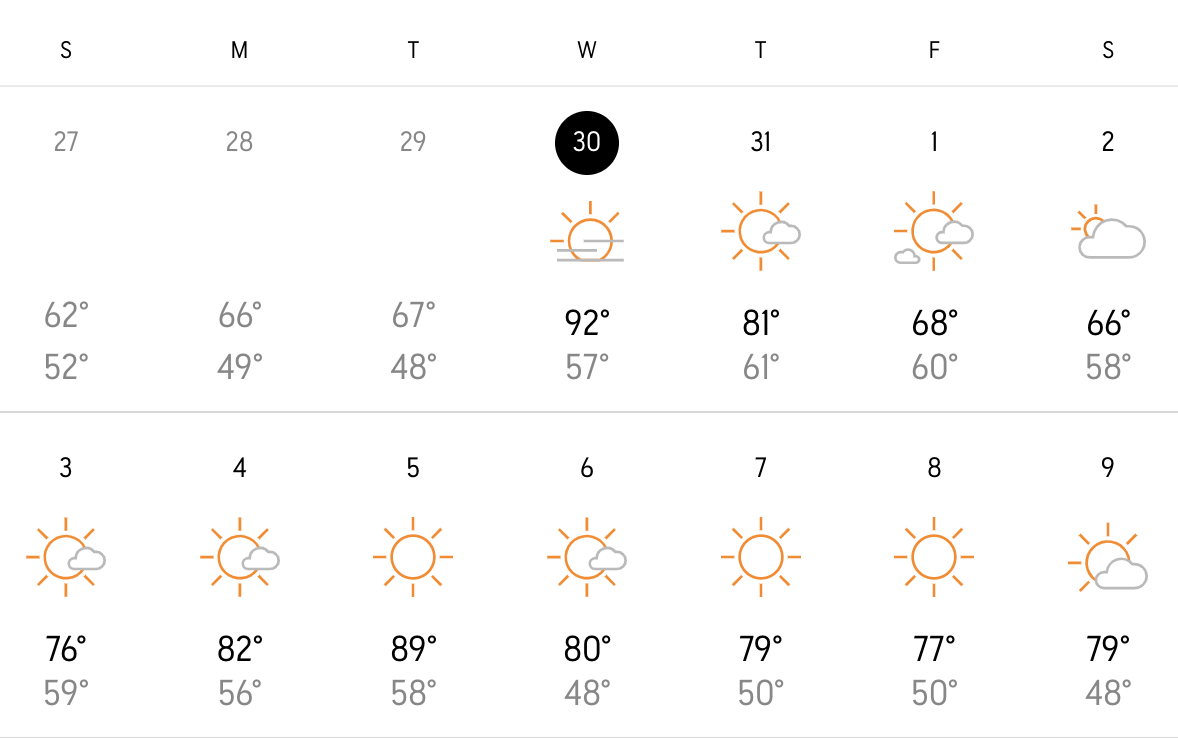1178x738 pixels.
Task: Click the F weekday column header
Action: [934, 50]
